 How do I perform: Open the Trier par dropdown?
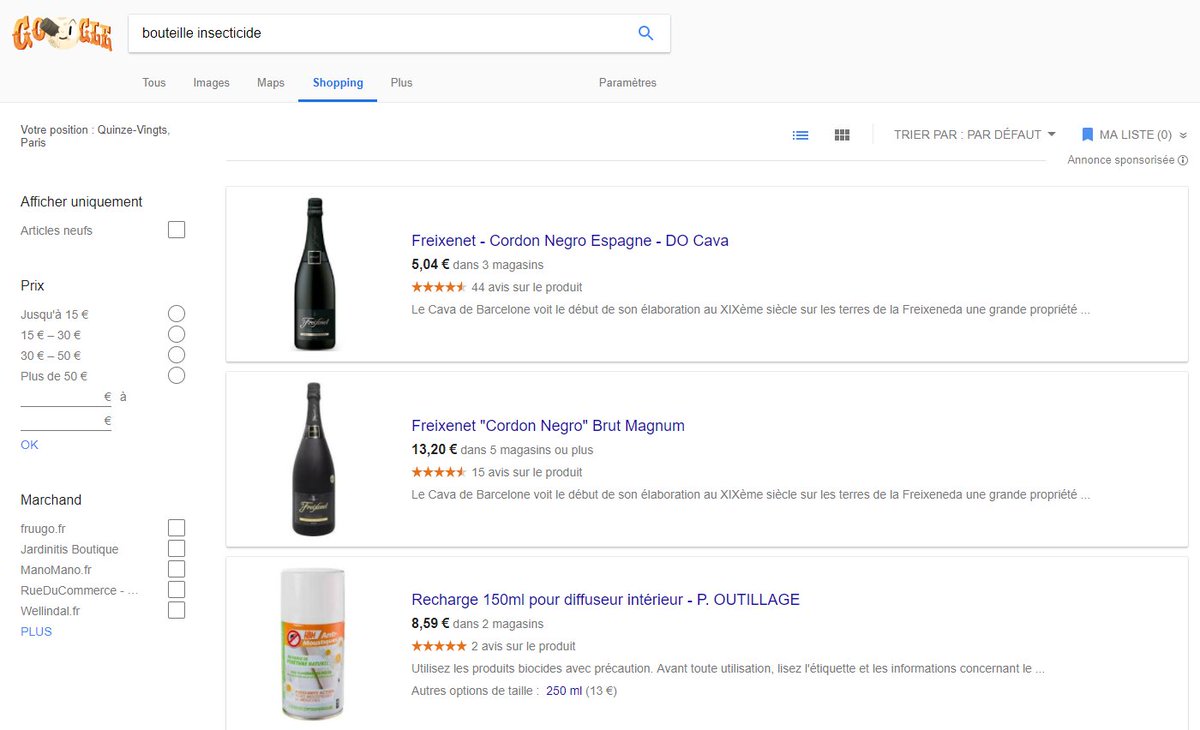point(975,135)
